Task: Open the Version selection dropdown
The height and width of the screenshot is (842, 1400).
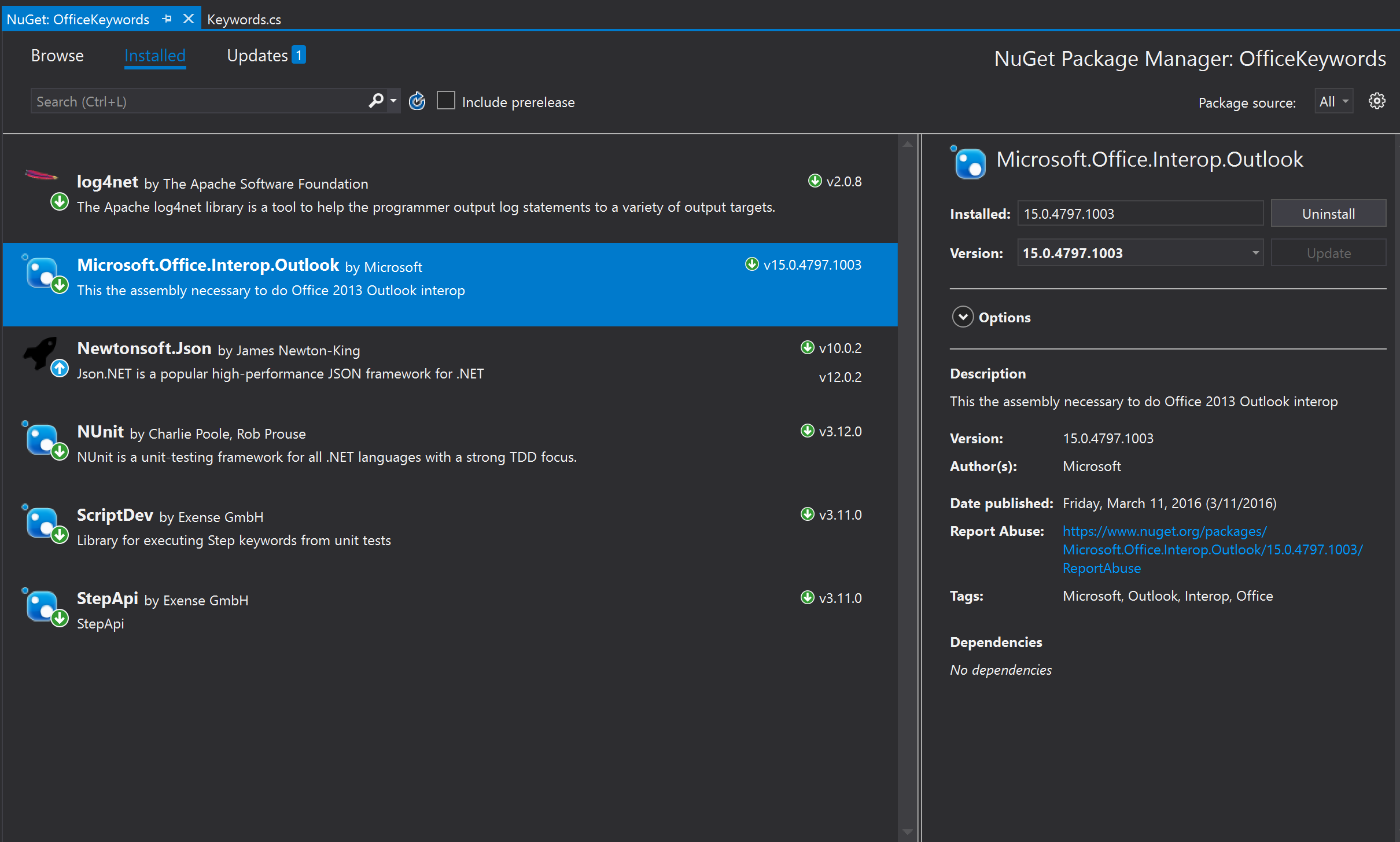Action: tap(1140, 253)
